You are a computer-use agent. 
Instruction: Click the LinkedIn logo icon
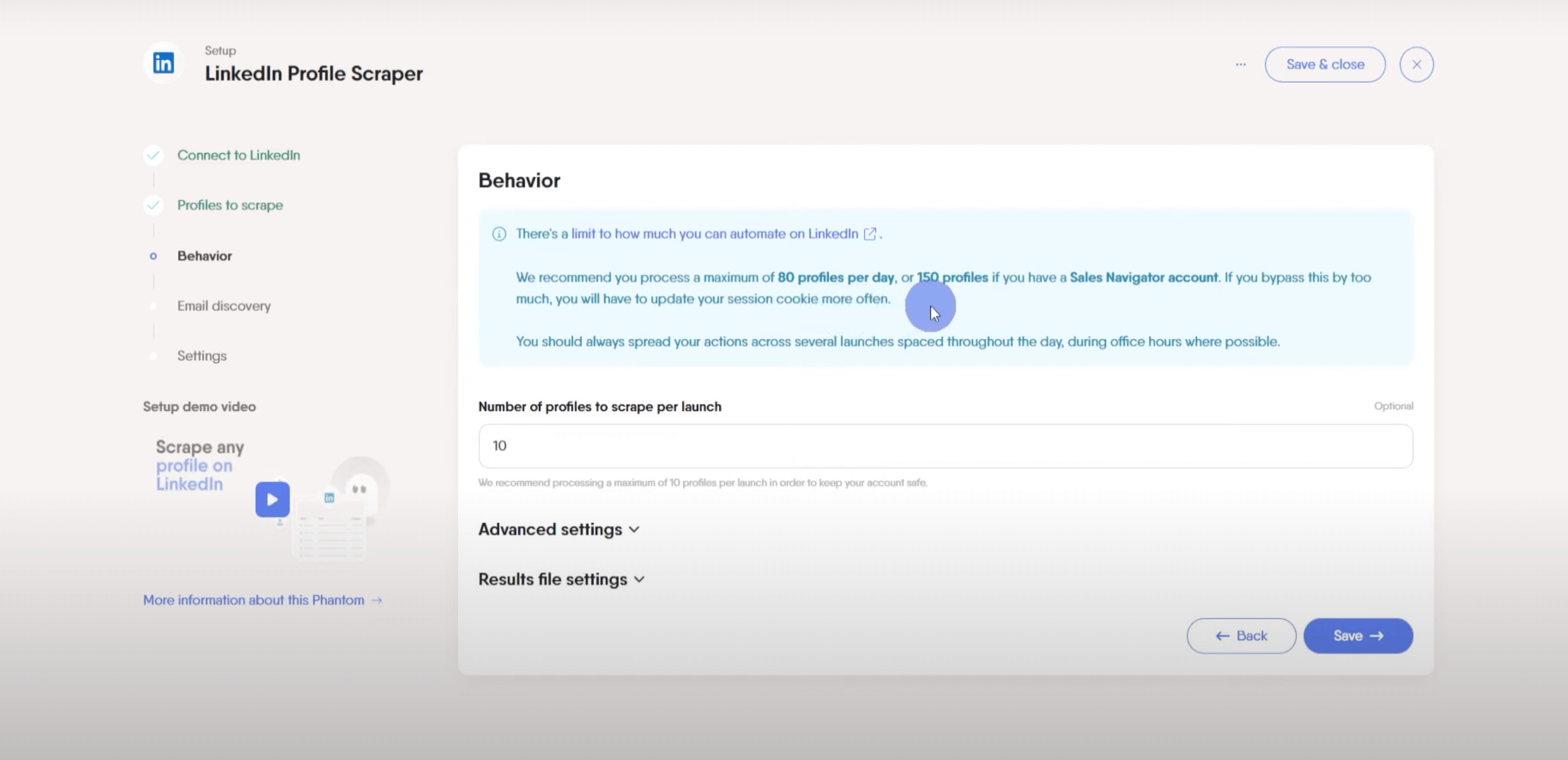pos(163,64)
